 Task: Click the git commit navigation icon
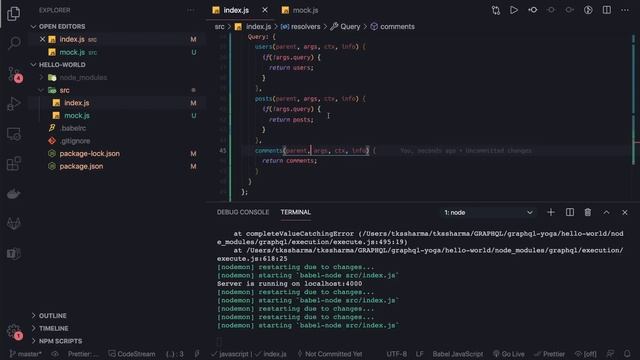click(x=533, y=10)
